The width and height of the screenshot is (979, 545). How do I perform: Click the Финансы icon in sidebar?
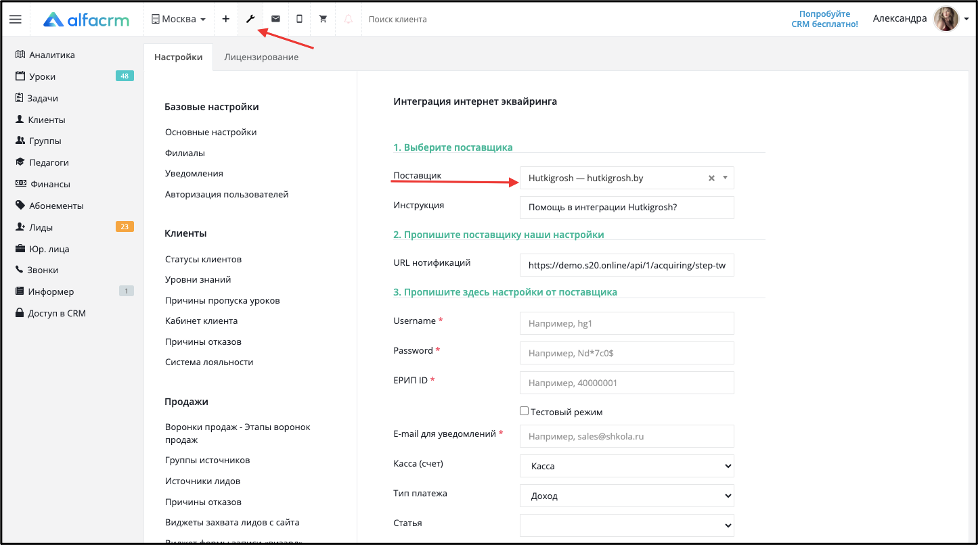[x=21, y=184]
